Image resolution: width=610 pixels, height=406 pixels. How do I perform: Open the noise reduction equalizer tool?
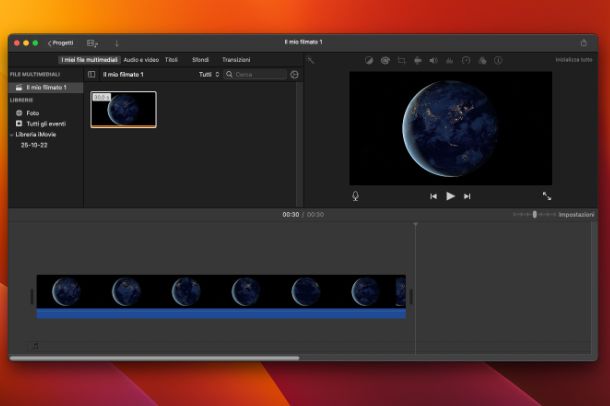pos(450,60)
